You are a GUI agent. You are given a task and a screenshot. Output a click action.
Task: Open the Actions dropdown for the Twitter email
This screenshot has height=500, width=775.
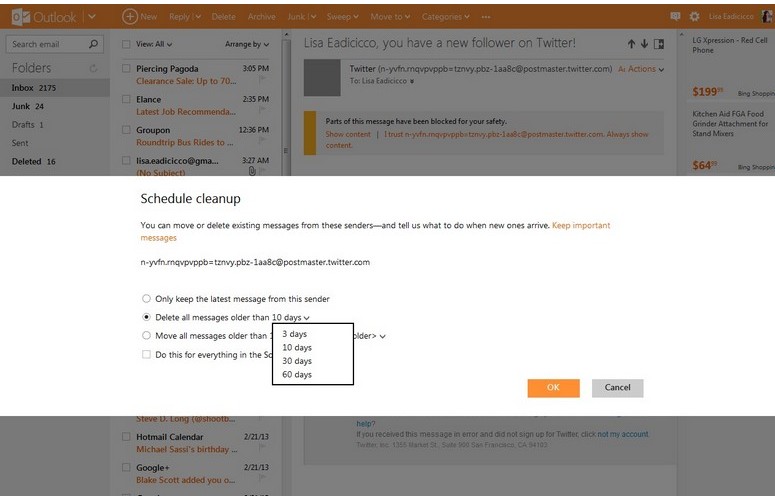pos(646,69)
